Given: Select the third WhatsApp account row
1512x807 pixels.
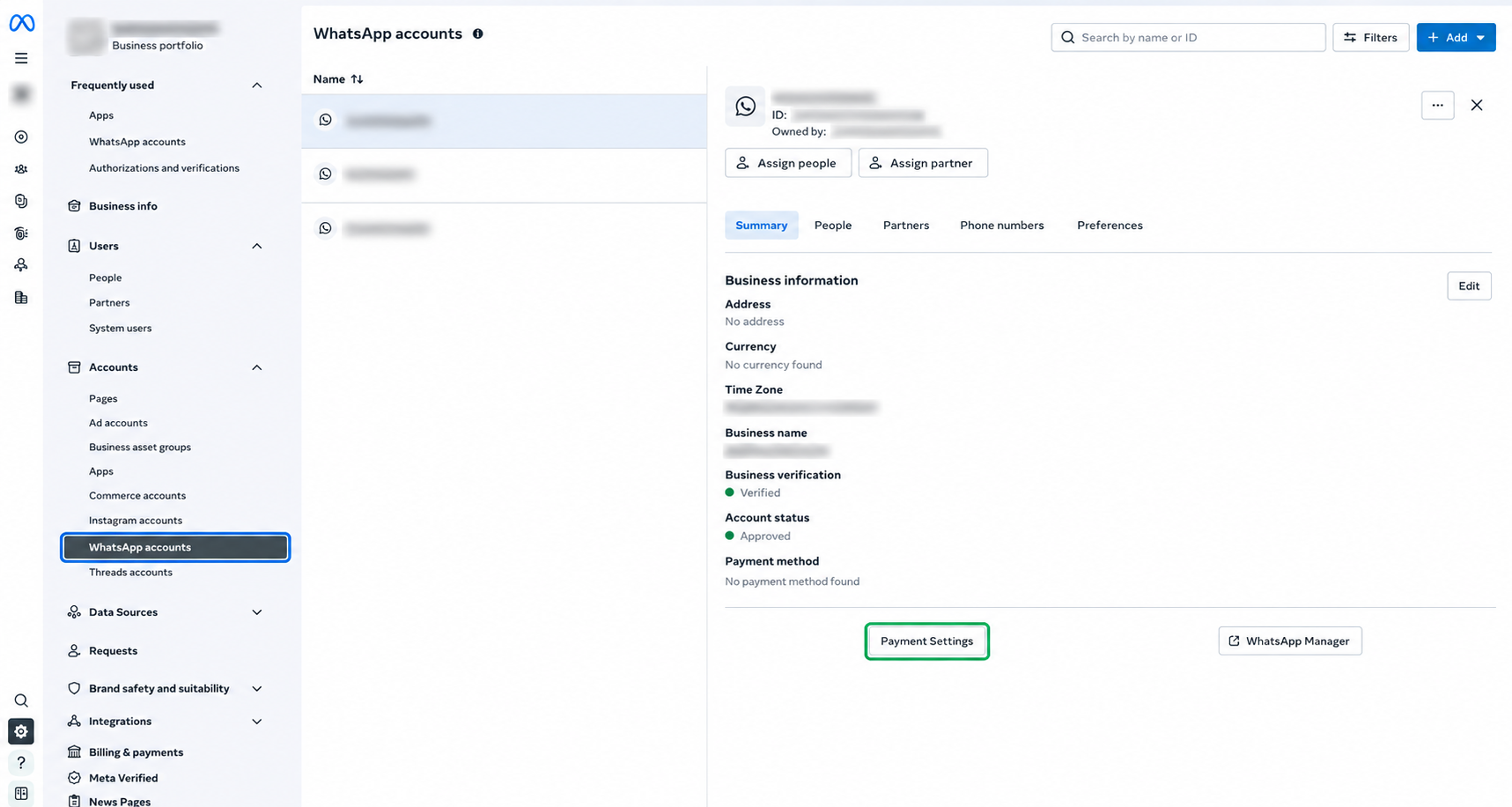Looking at the screenshot, I should tap(504, 229).
